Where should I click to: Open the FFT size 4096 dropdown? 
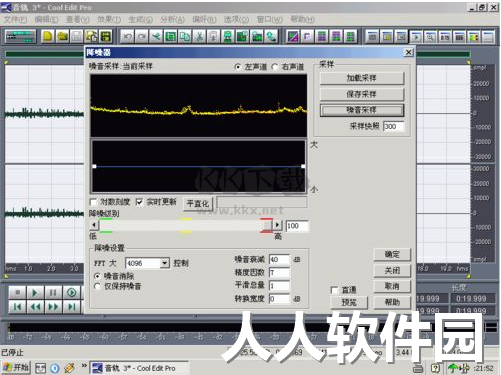coord(164,263)
